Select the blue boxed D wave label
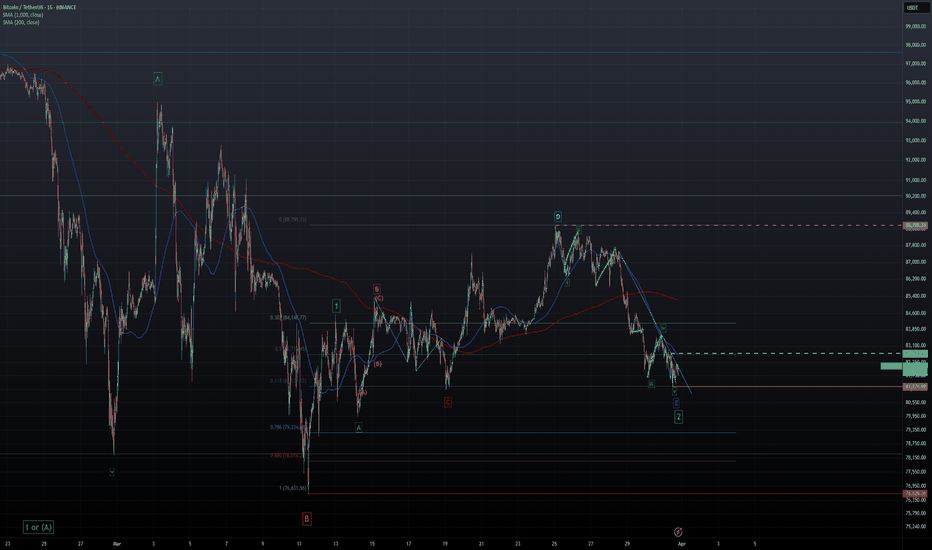 click(558, 216)
